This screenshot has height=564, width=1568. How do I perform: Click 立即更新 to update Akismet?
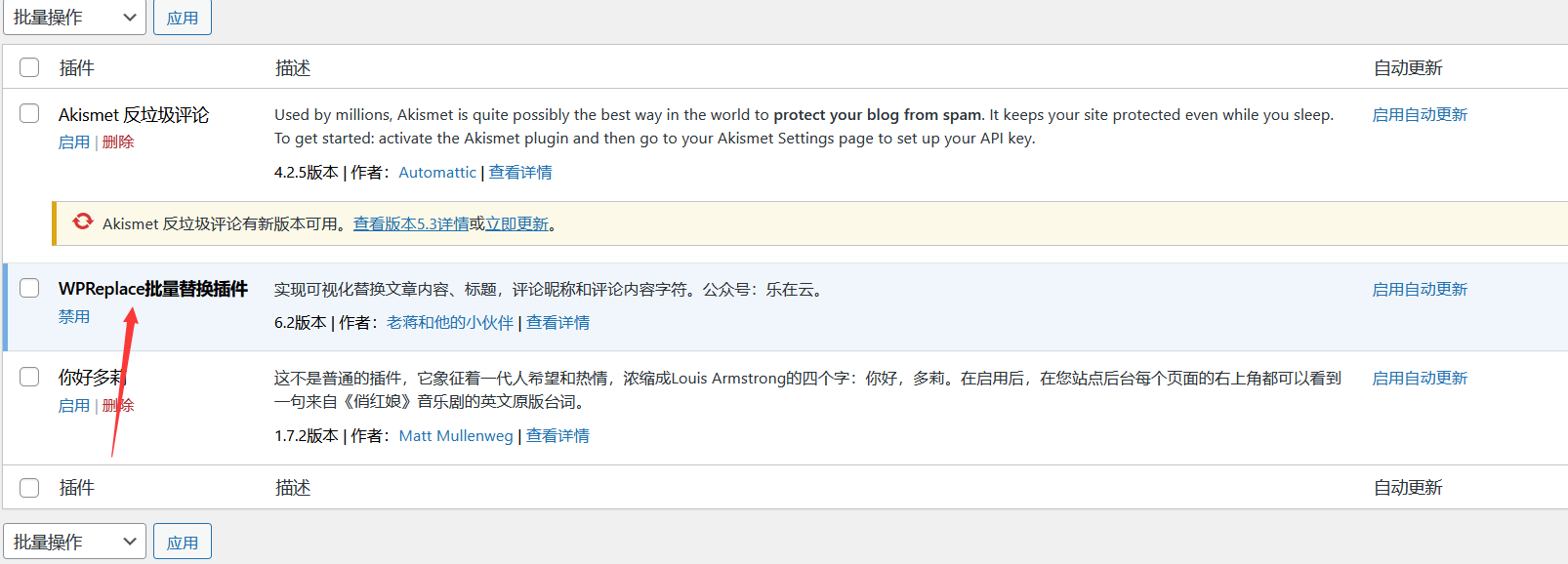[x=517, y=224]
